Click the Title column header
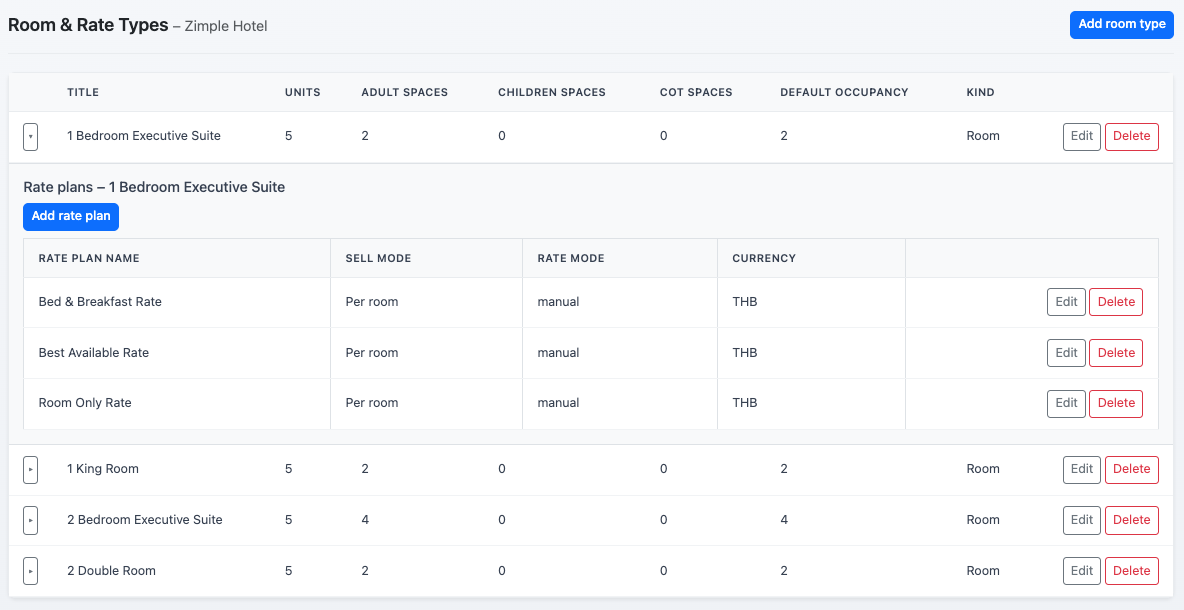Image resolution: width=1184 pixels, height=610 pixels. [83, 92]
